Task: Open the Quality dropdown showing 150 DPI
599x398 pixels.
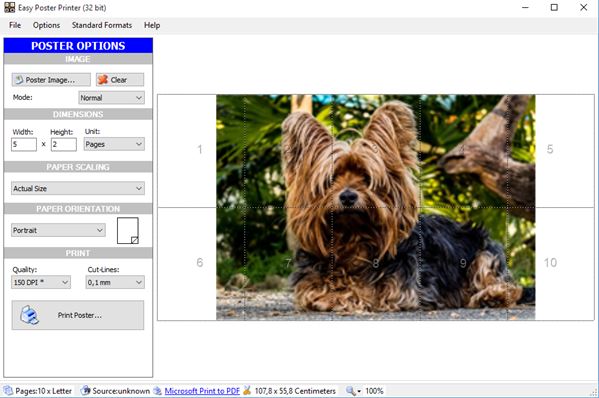Action: point(41,282)
